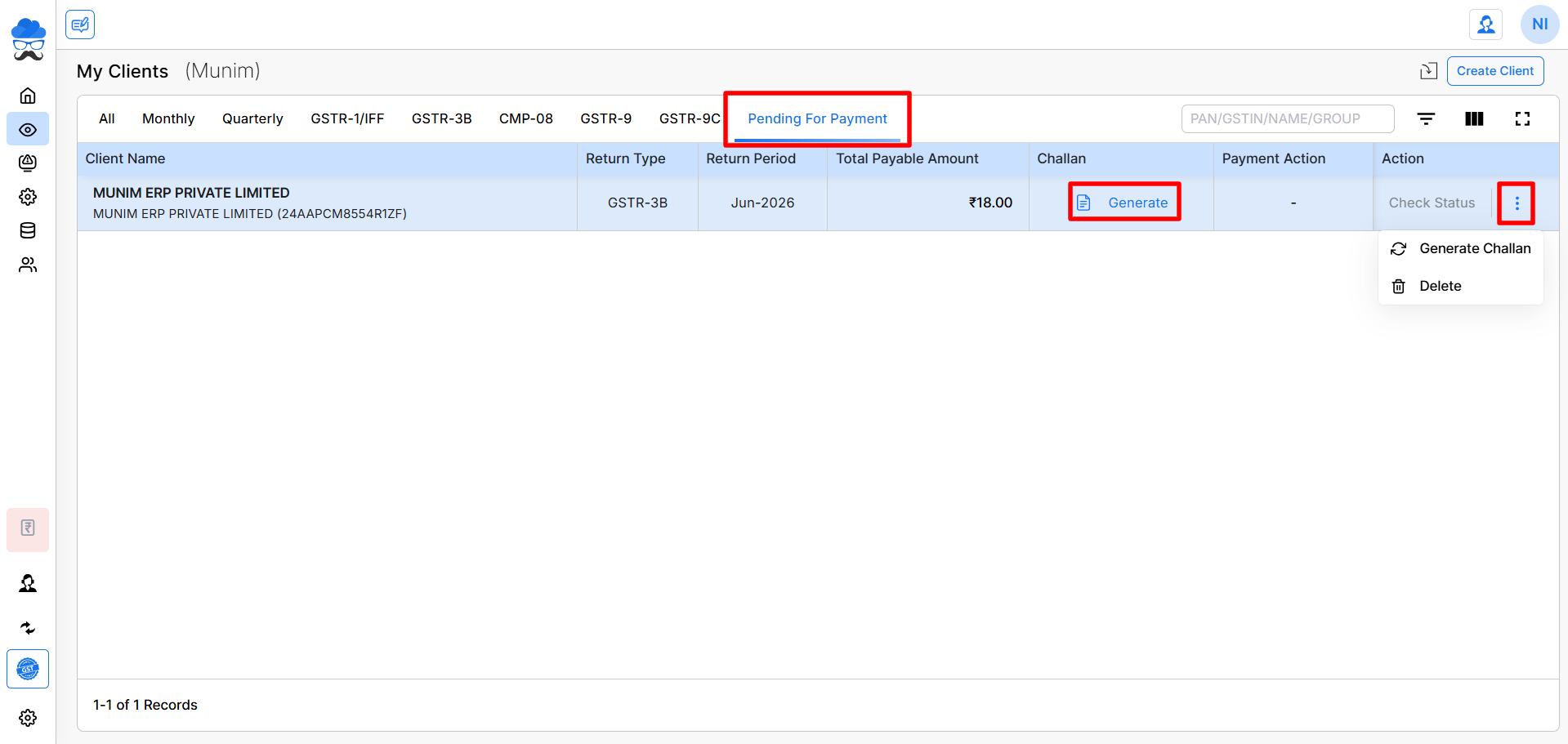The width and height of the screenshot is (1568, 744).
Task: Click the import icon beside Create Client
Action: [x=1428, y=71]
